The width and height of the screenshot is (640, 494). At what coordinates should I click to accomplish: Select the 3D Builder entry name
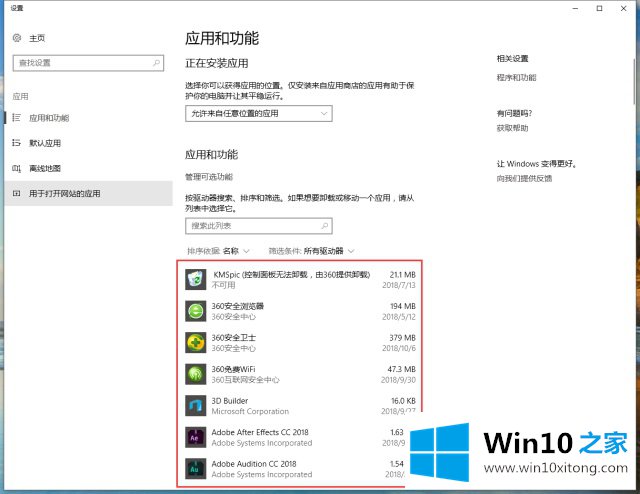230,401
